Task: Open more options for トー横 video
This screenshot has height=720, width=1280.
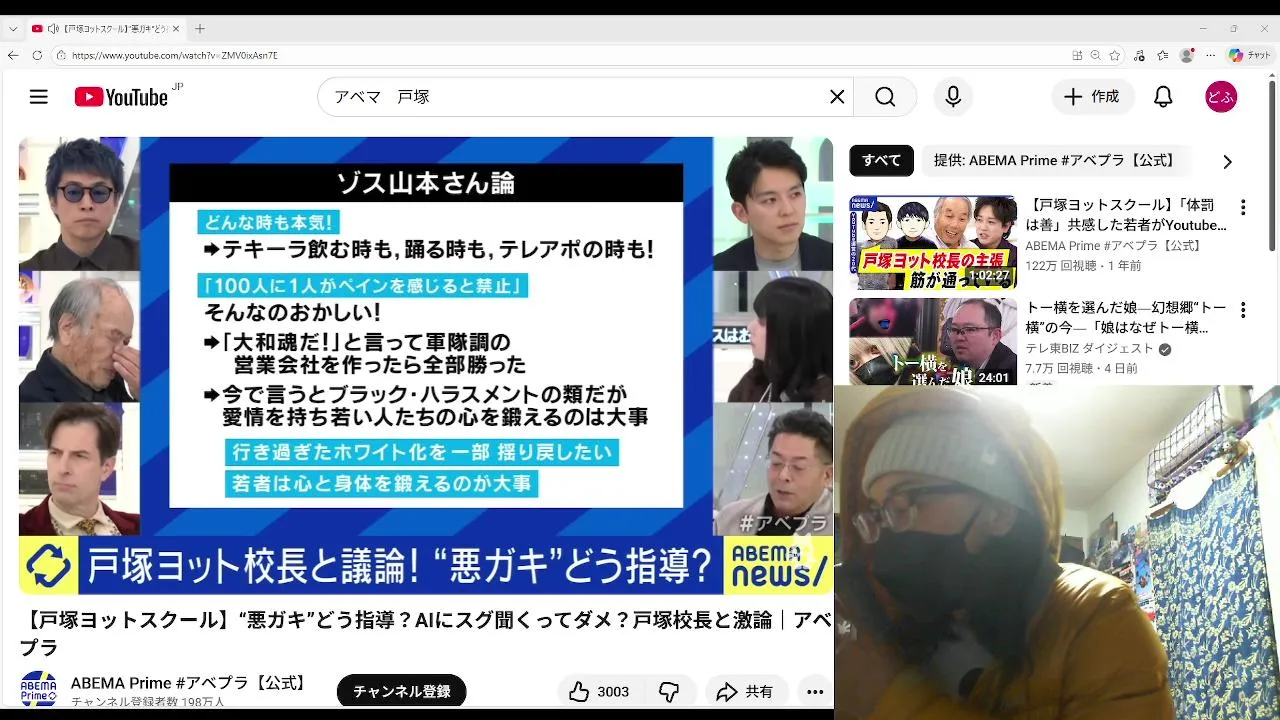Action: click(1243, 310)
